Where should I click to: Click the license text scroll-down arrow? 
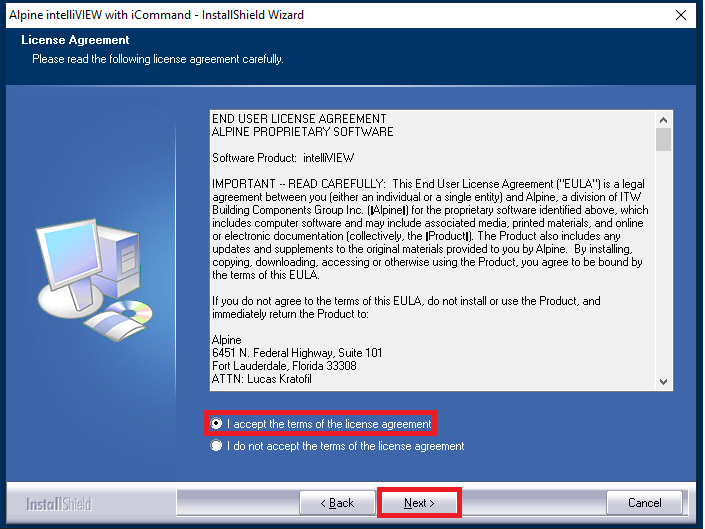point(663,382)
